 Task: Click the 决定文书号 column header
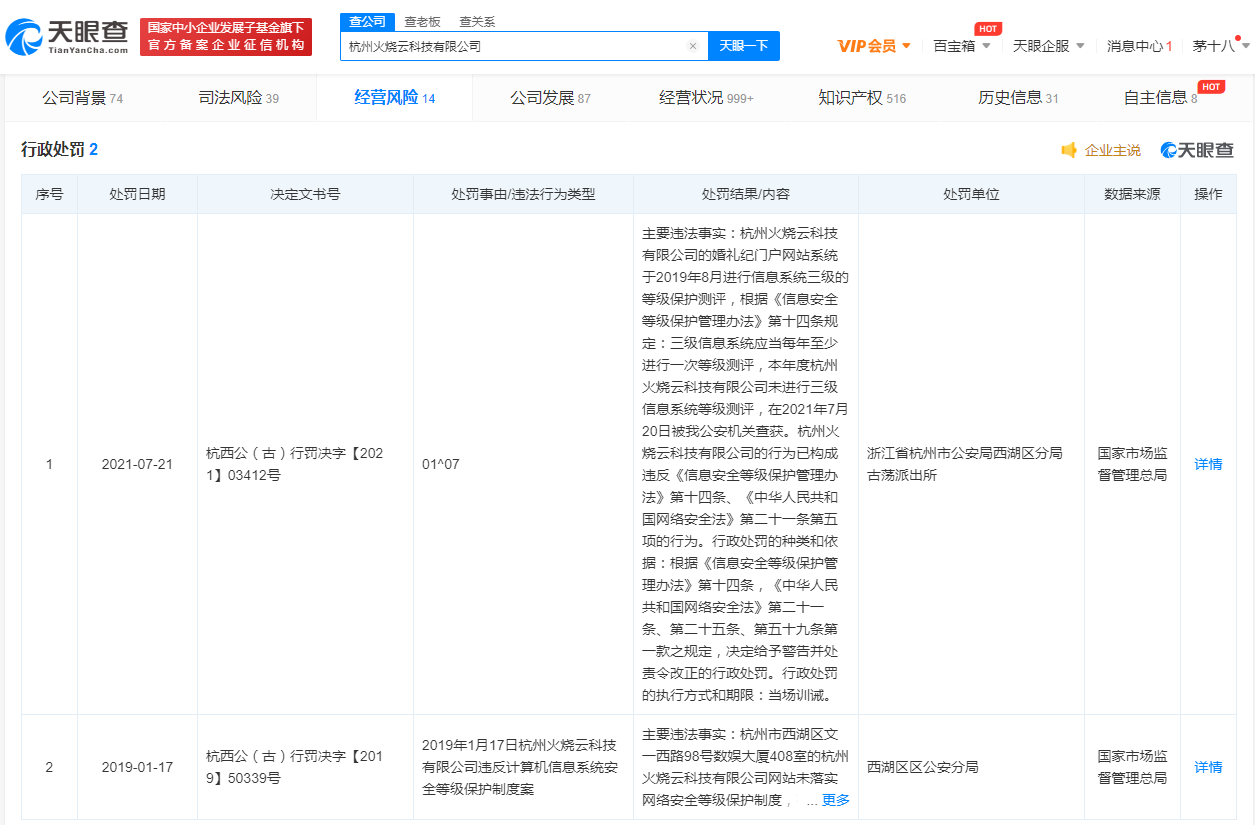pyautogui.click(x=305, y=194)
